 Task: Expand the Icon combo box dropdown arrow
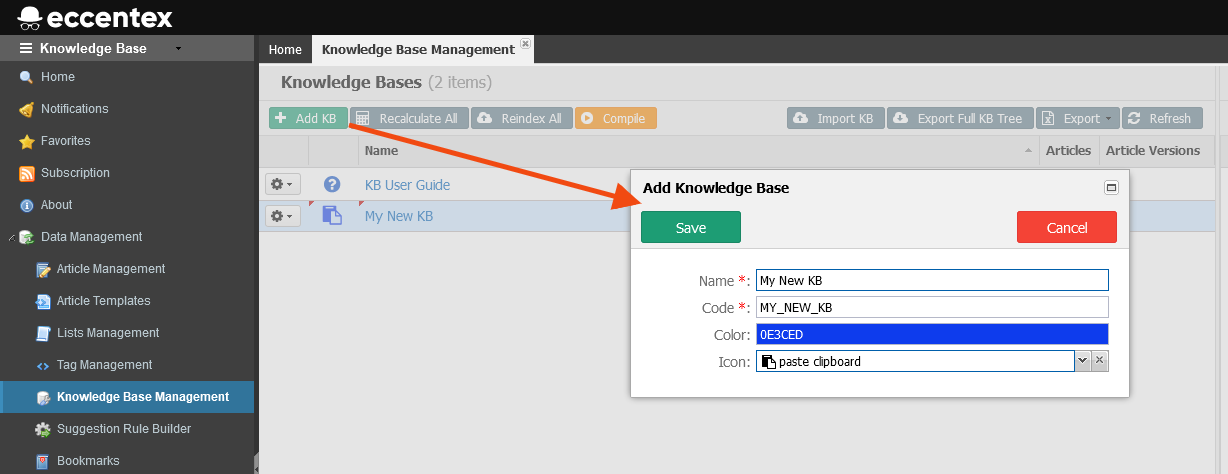[1082, 361]
